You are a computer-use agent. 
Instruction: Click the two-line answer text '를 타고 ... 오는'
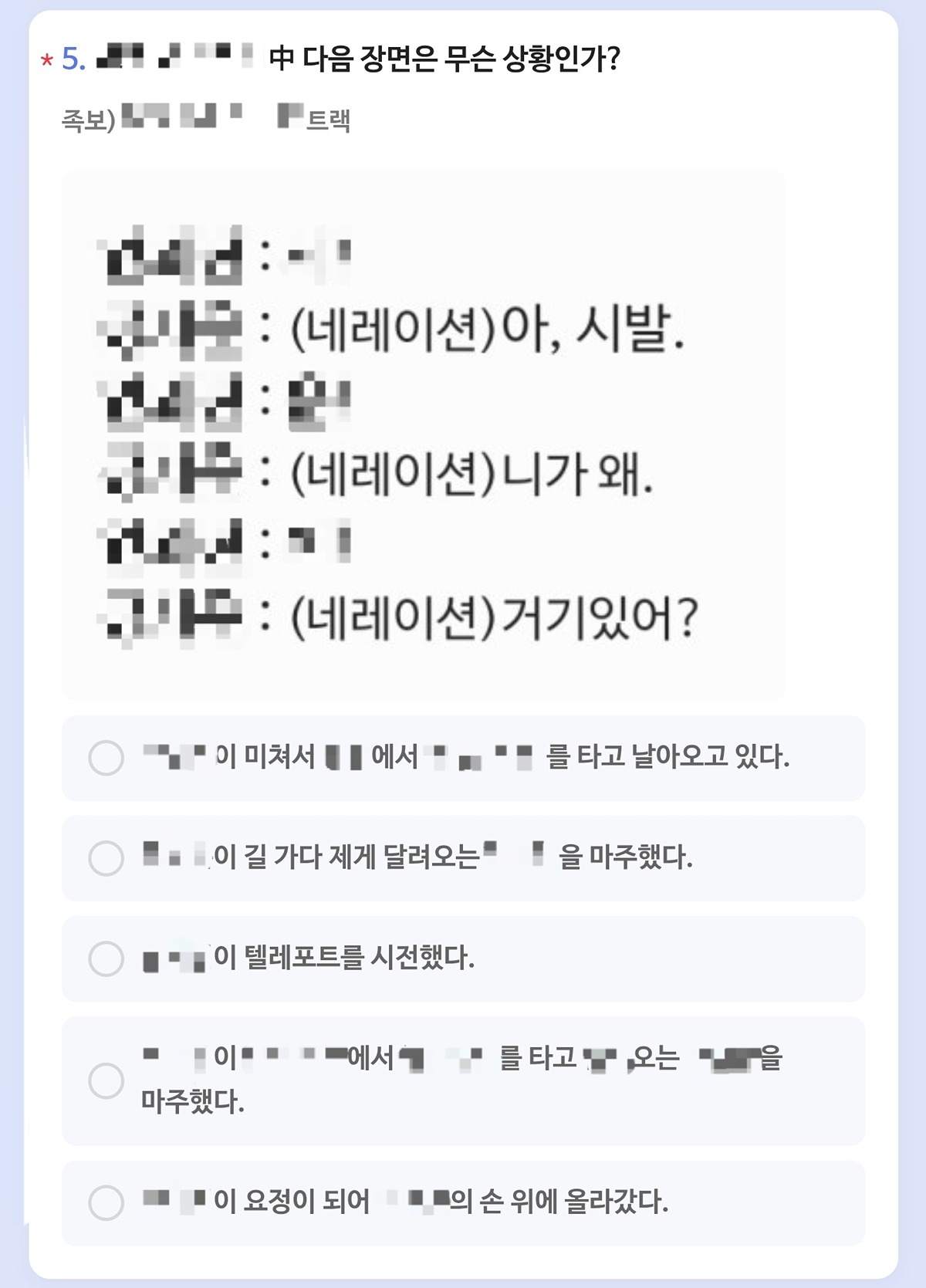point(462,1079)
